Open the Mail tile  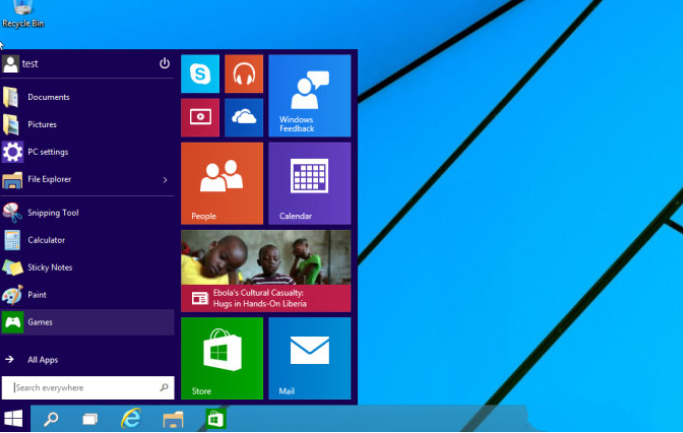click(x=309, y=358)
